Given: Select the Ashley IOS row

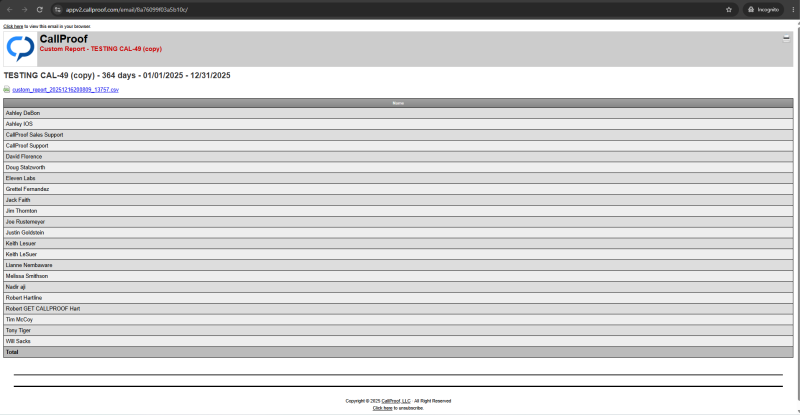Looking at the screenshot, I should pos(398,124).
